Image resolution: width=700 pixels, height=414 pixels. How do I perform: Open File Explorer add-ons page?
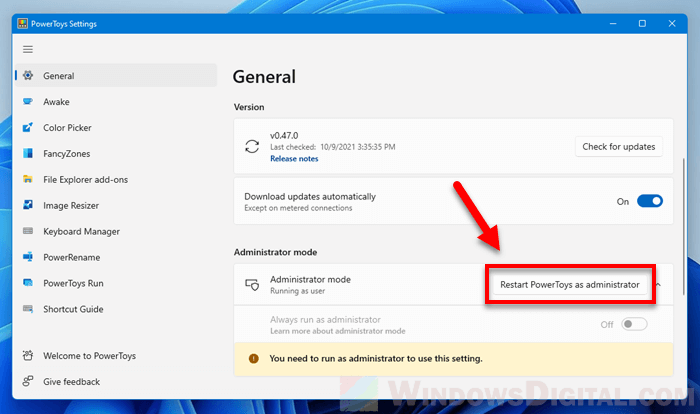point(116,179)
